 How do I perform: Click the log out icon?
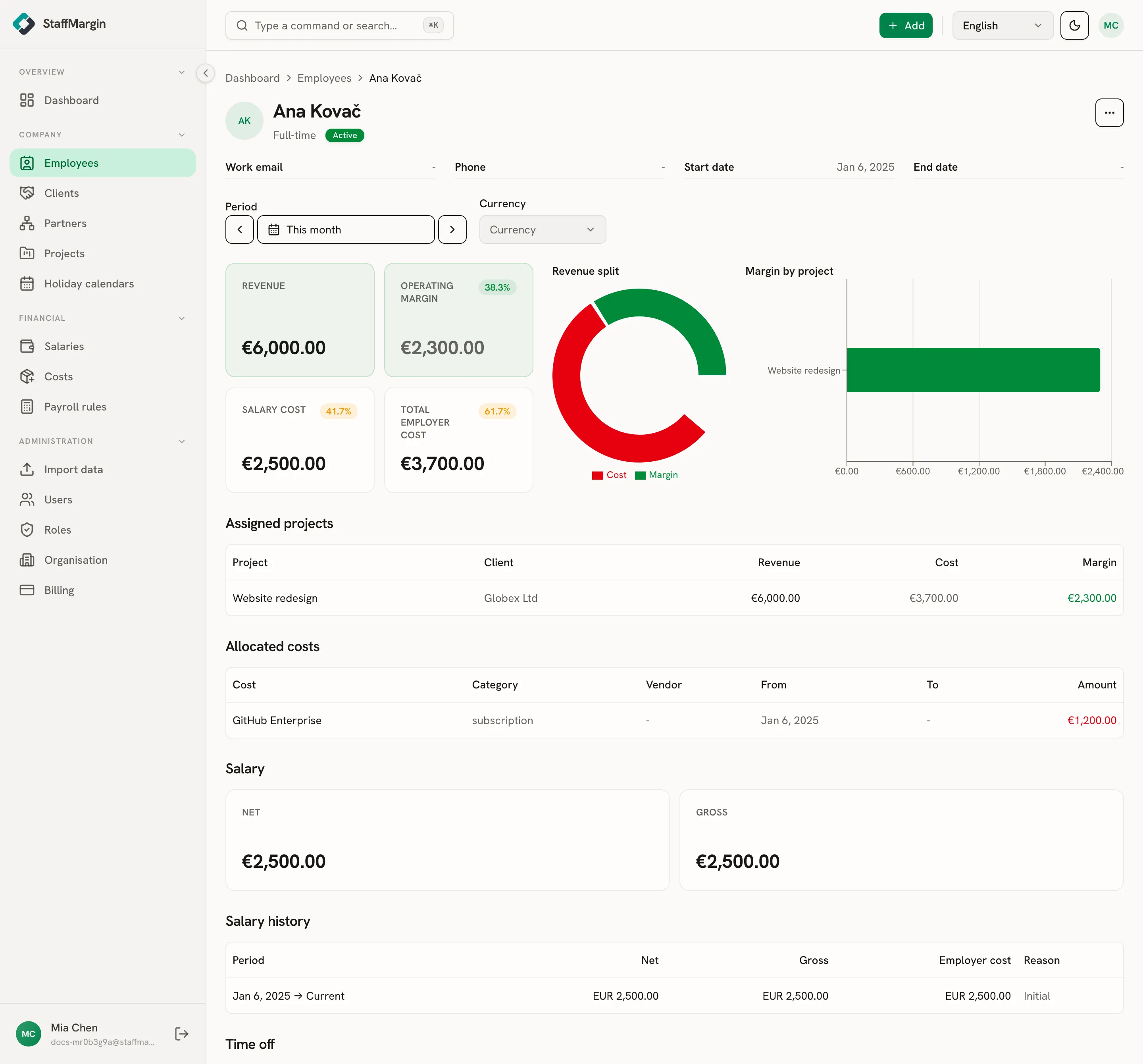pyautogui.click(x=182, y=1033)
